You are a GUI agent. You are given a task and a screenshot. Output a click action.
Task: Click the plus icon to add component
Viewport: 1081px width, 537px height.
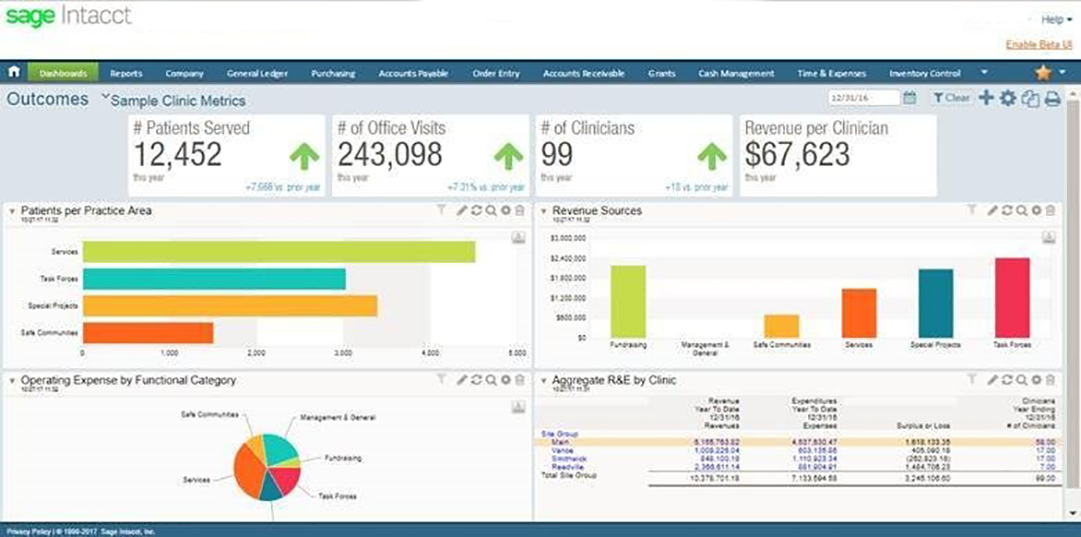(986, 98)
